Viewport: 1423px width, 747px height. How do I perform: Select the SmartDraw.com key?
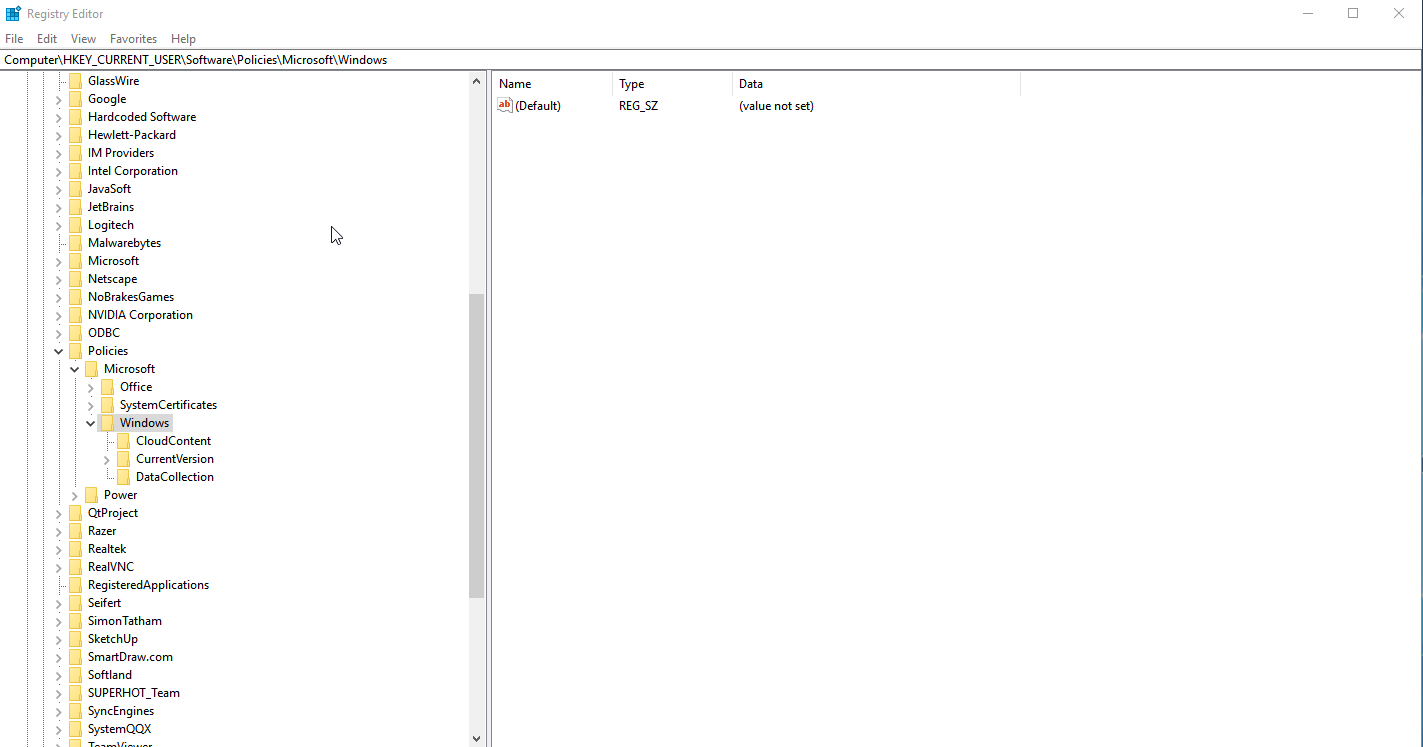point(130,657)
